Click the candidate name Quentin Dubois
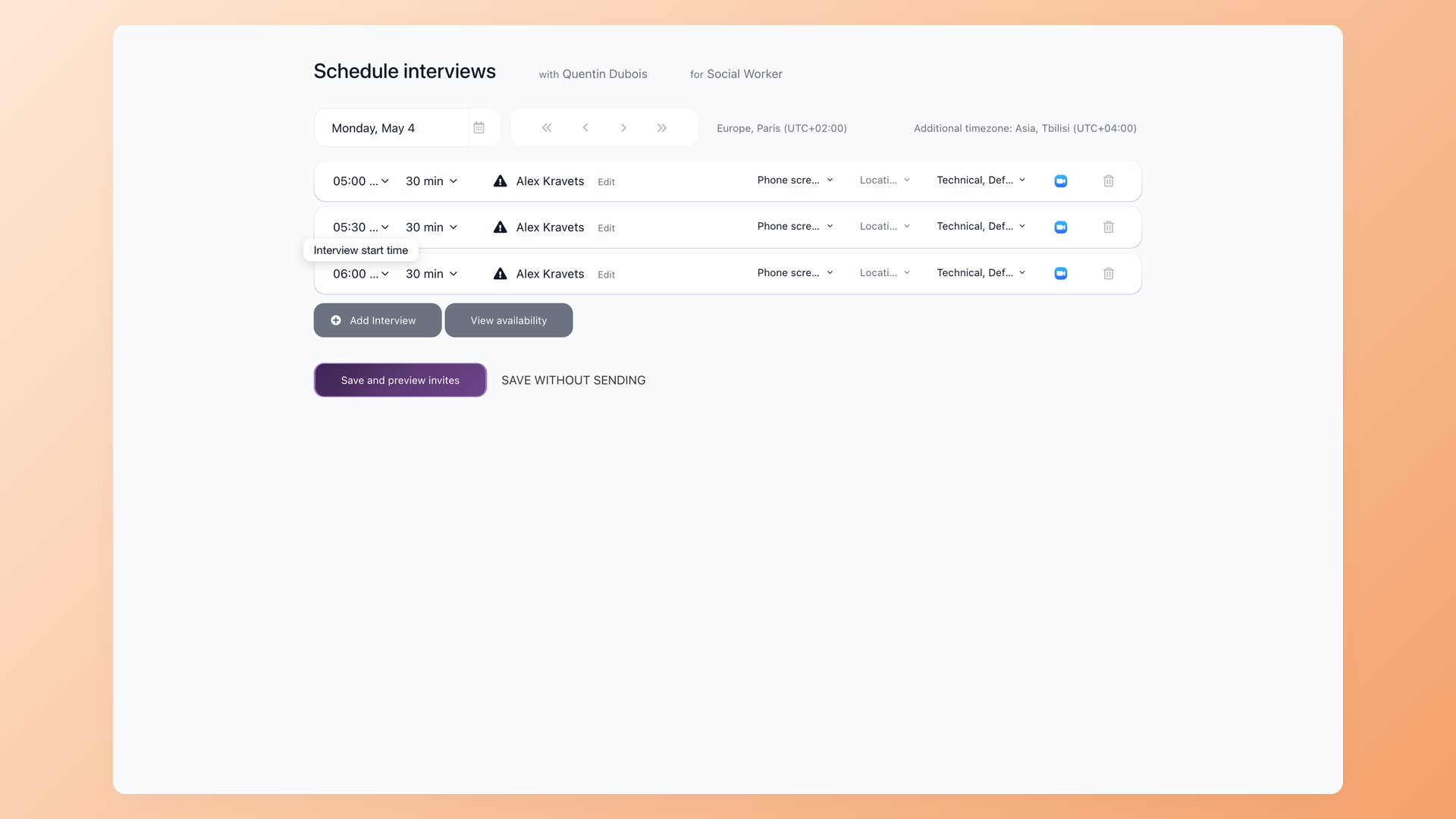The height and width of the screenshot is (819, 1456). pos(604,74)
